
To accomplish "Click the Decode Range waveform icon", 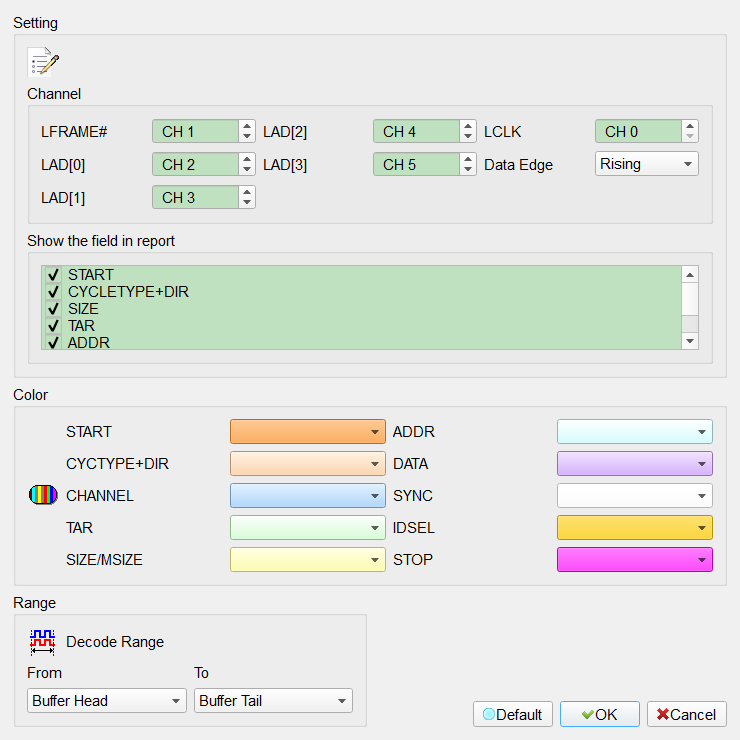I will [42, 642].
